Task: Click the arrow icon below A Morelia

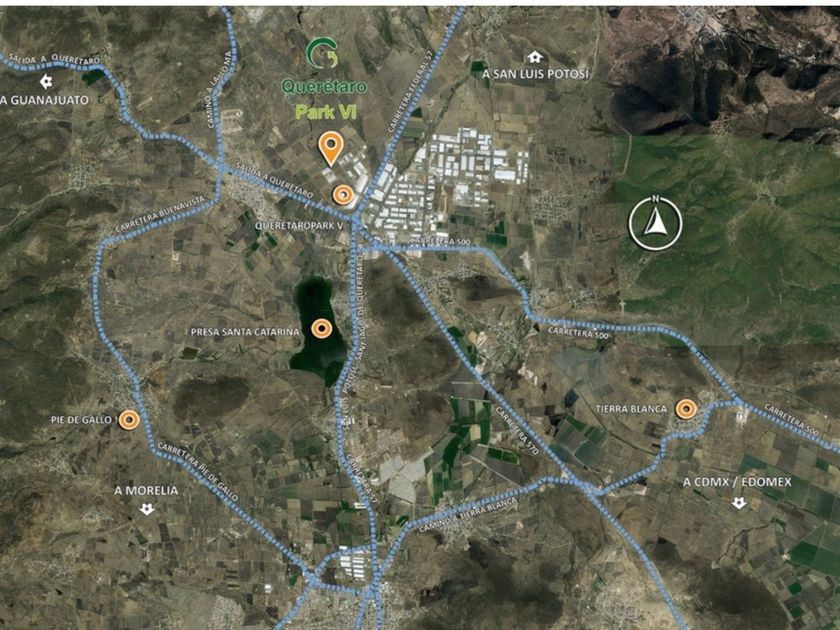Action: tap(147, 508)
